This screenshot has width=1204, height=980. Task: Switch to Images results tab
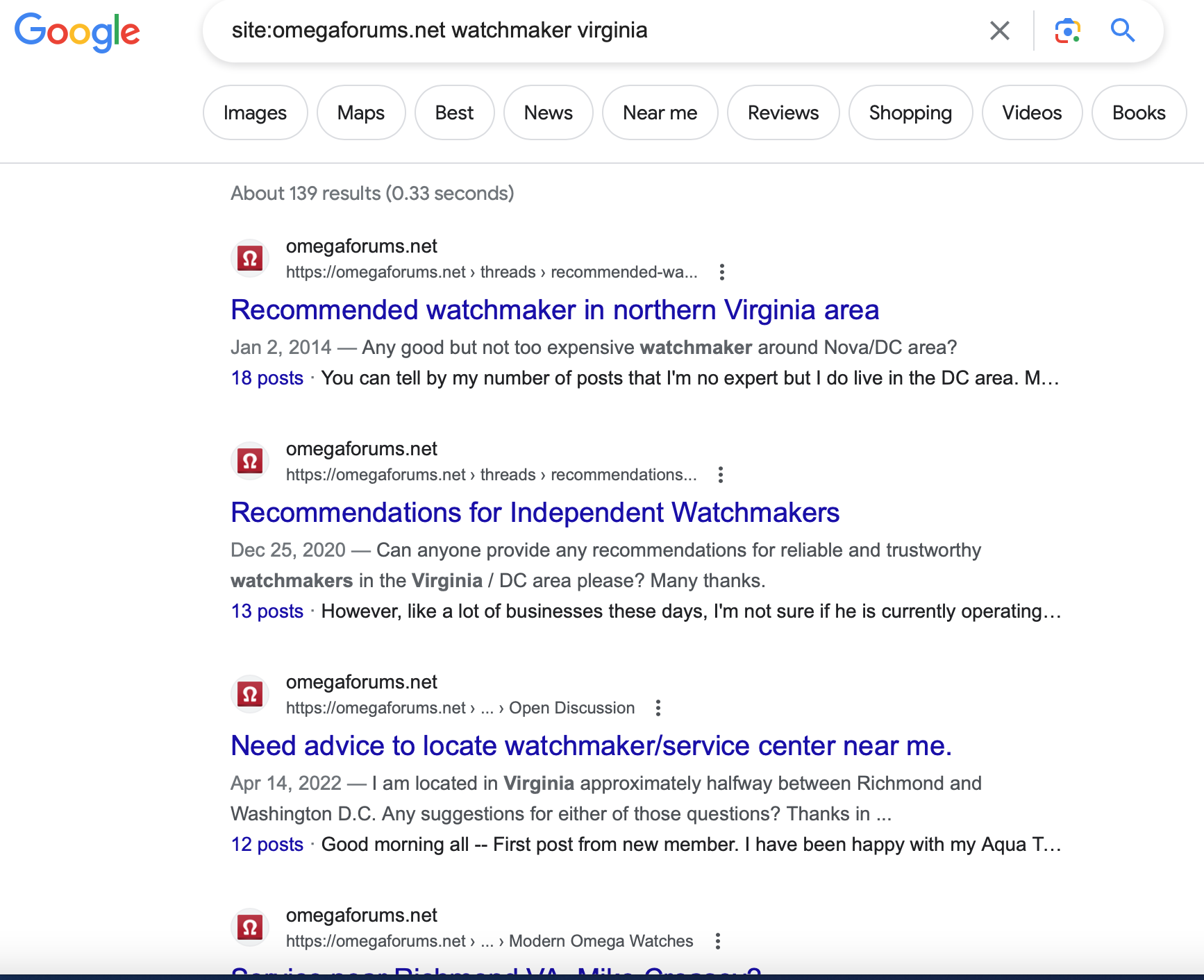[x=255, y=112]
